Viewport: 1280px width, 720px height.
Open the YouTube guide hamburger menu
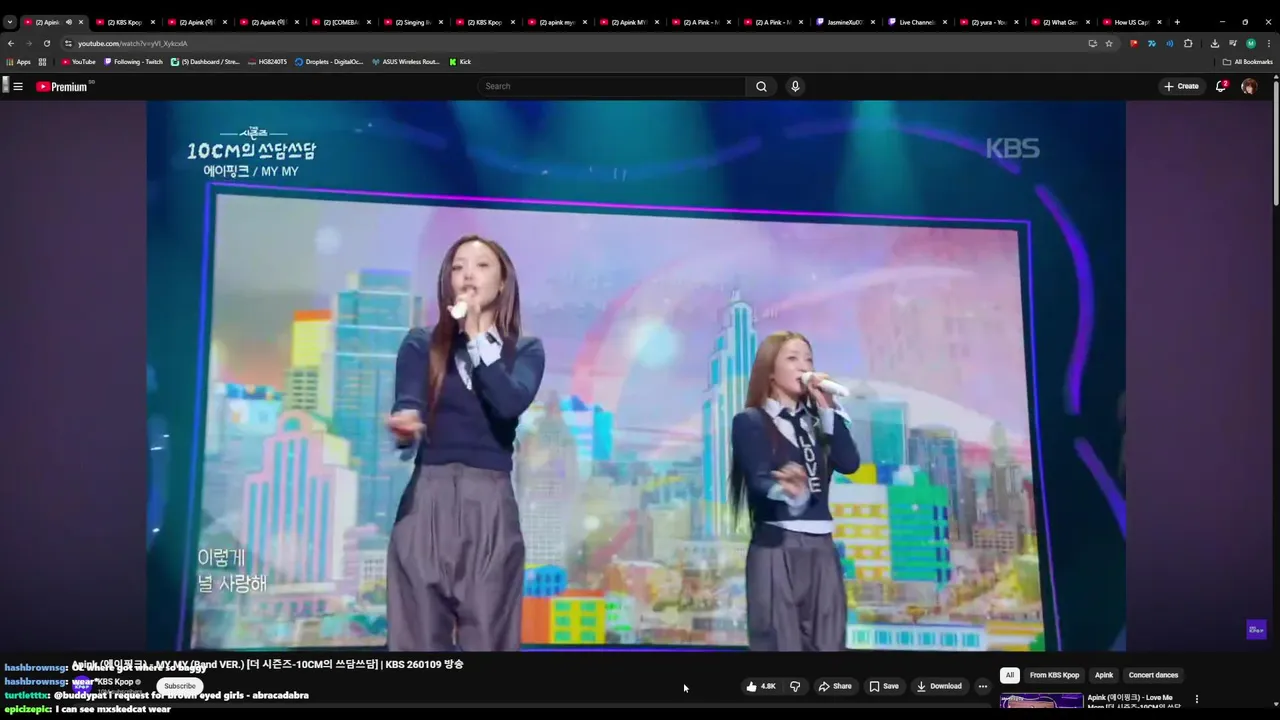point(17,86)
